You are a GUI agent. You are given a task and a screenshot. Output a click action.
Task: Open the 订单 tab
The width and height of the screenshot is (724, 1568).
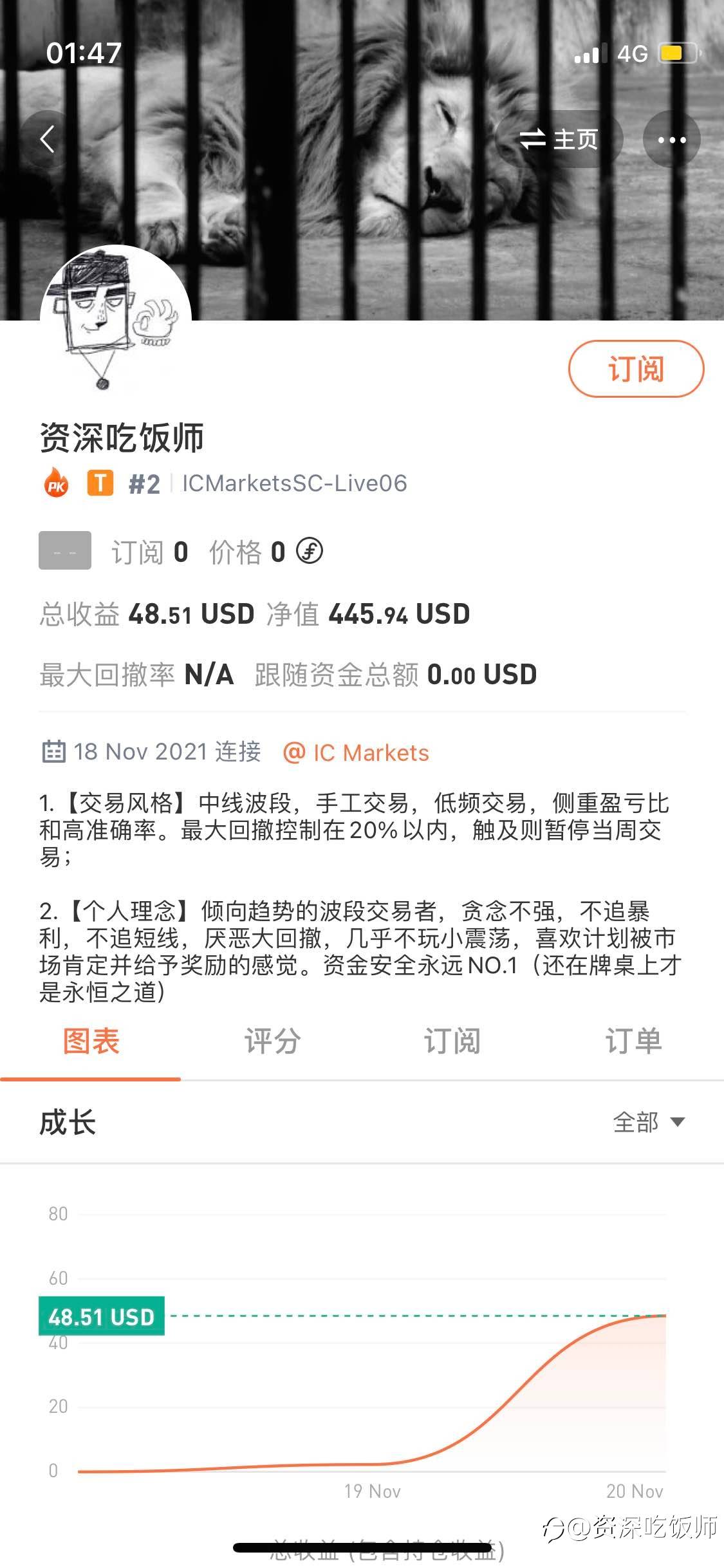633,1041
